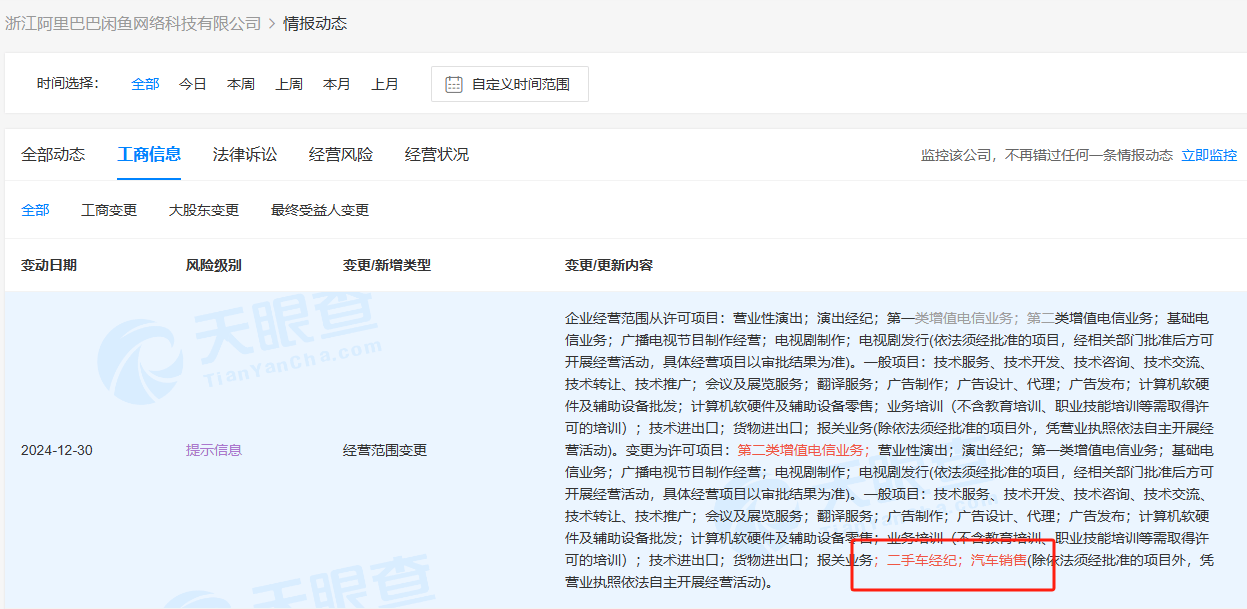Choose the 上月 time filter
The height and width of the screenshot is (609, 1247).
pyautogui.click(x=385, y=84)
